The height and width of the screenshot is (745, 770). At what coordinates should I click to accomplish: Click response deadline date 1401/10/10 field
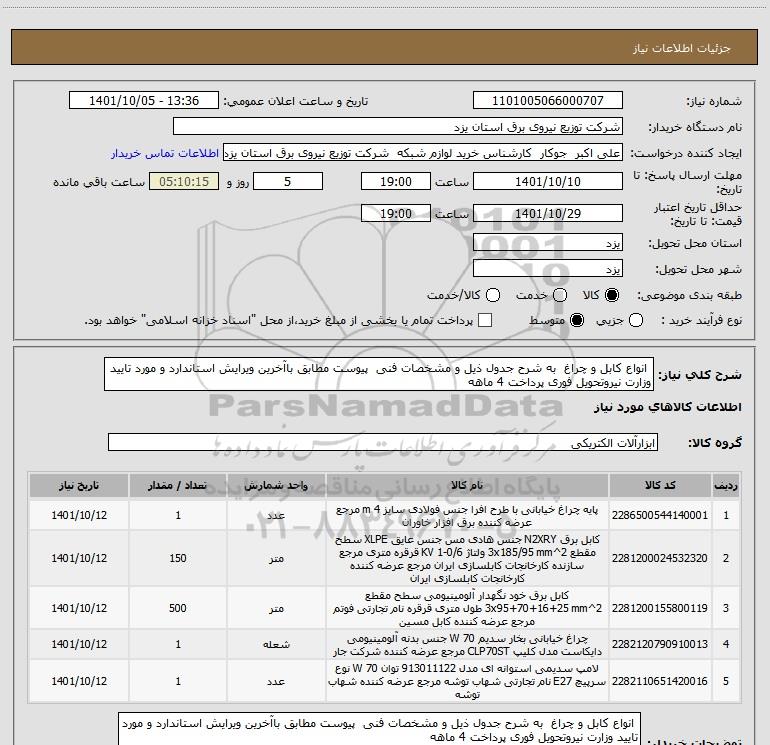[x=548, y=181]
